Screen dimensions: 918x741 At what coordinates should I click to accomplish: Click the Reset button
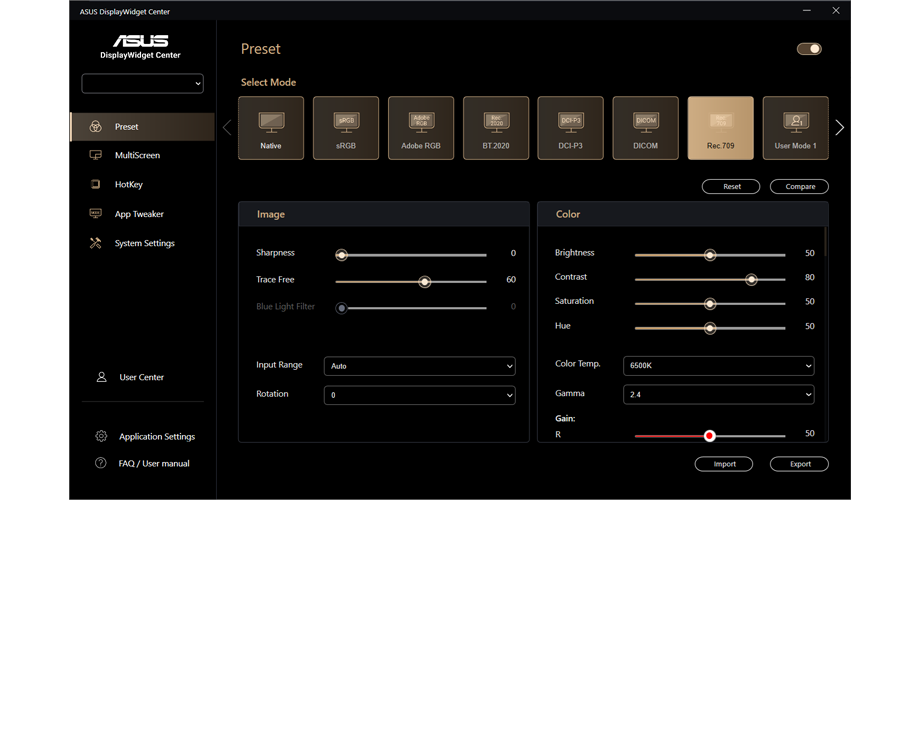(x=731, y=187)
